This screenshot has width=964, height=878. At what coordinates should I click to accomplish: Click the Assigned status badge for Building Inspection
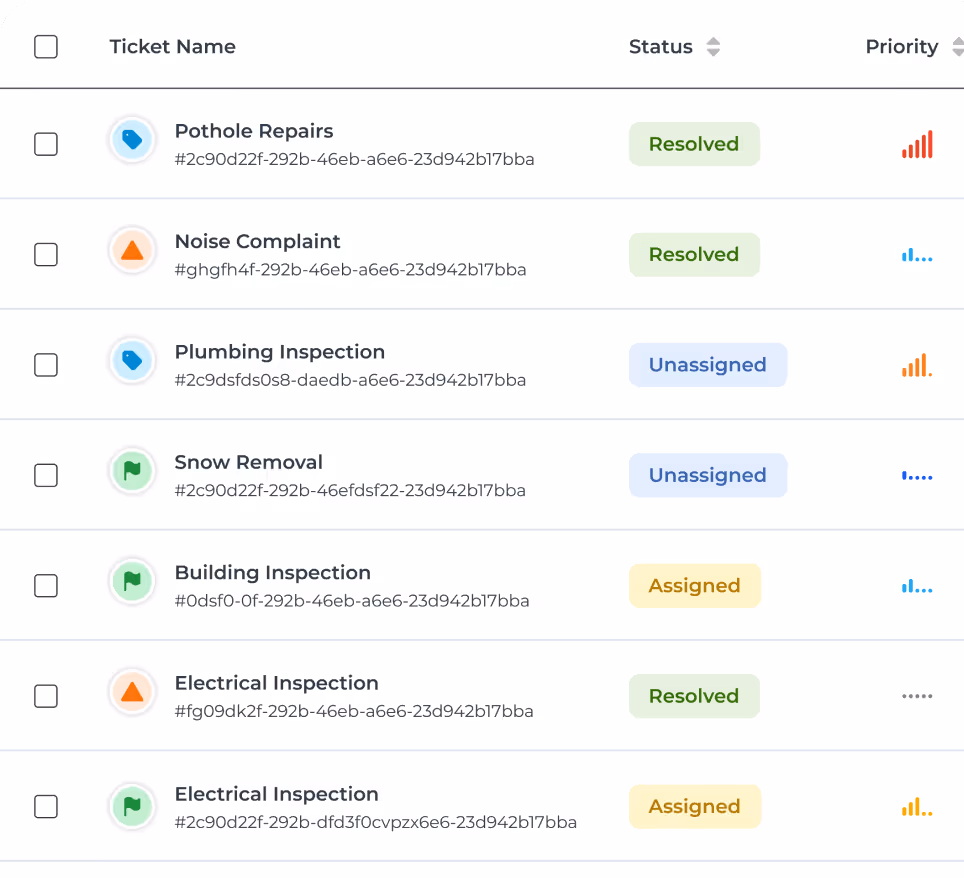[694, 586]
